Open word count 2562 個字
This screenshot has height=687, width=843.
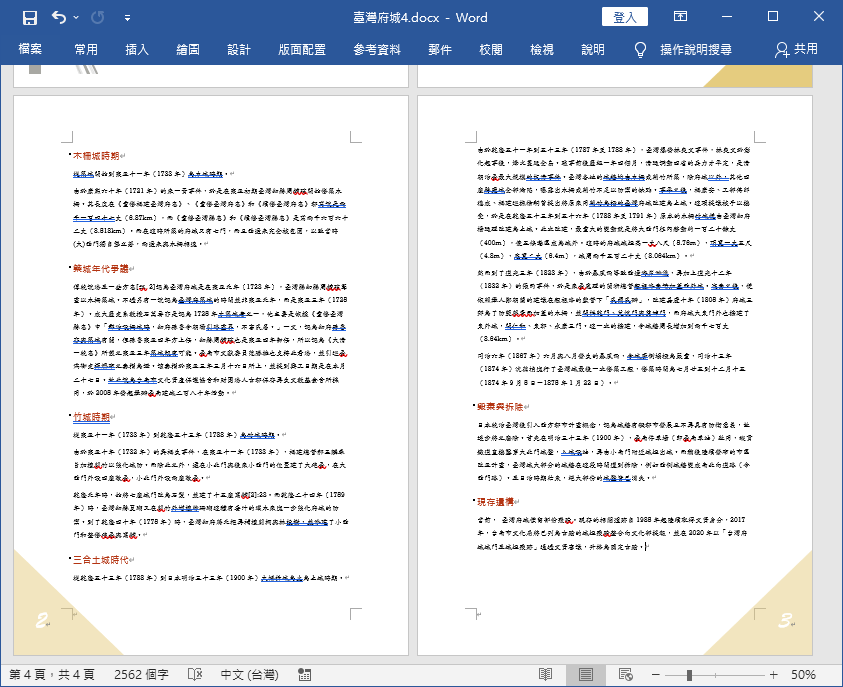141,675
